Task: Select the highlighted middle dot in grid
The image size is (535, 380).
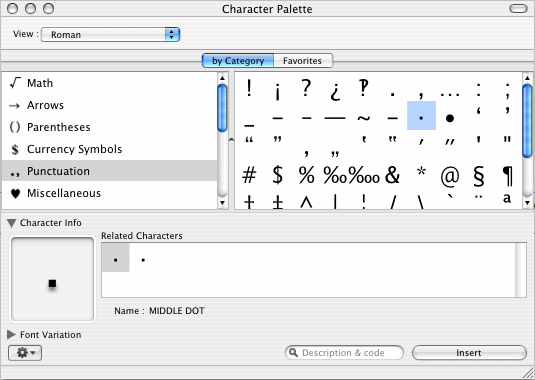Action: [x=421, y=115]
